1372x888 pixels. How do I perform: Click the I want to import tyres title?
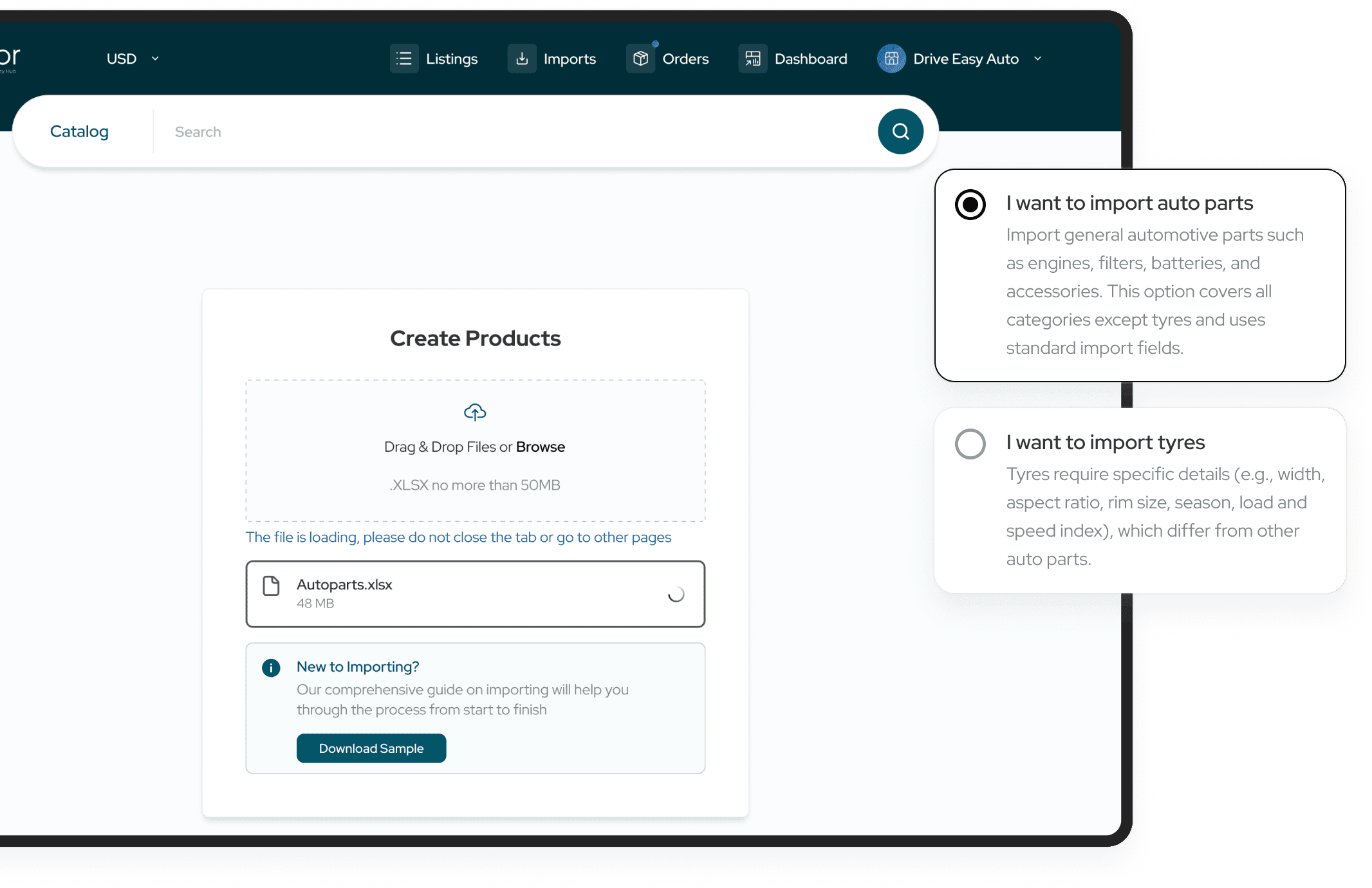1105,443
